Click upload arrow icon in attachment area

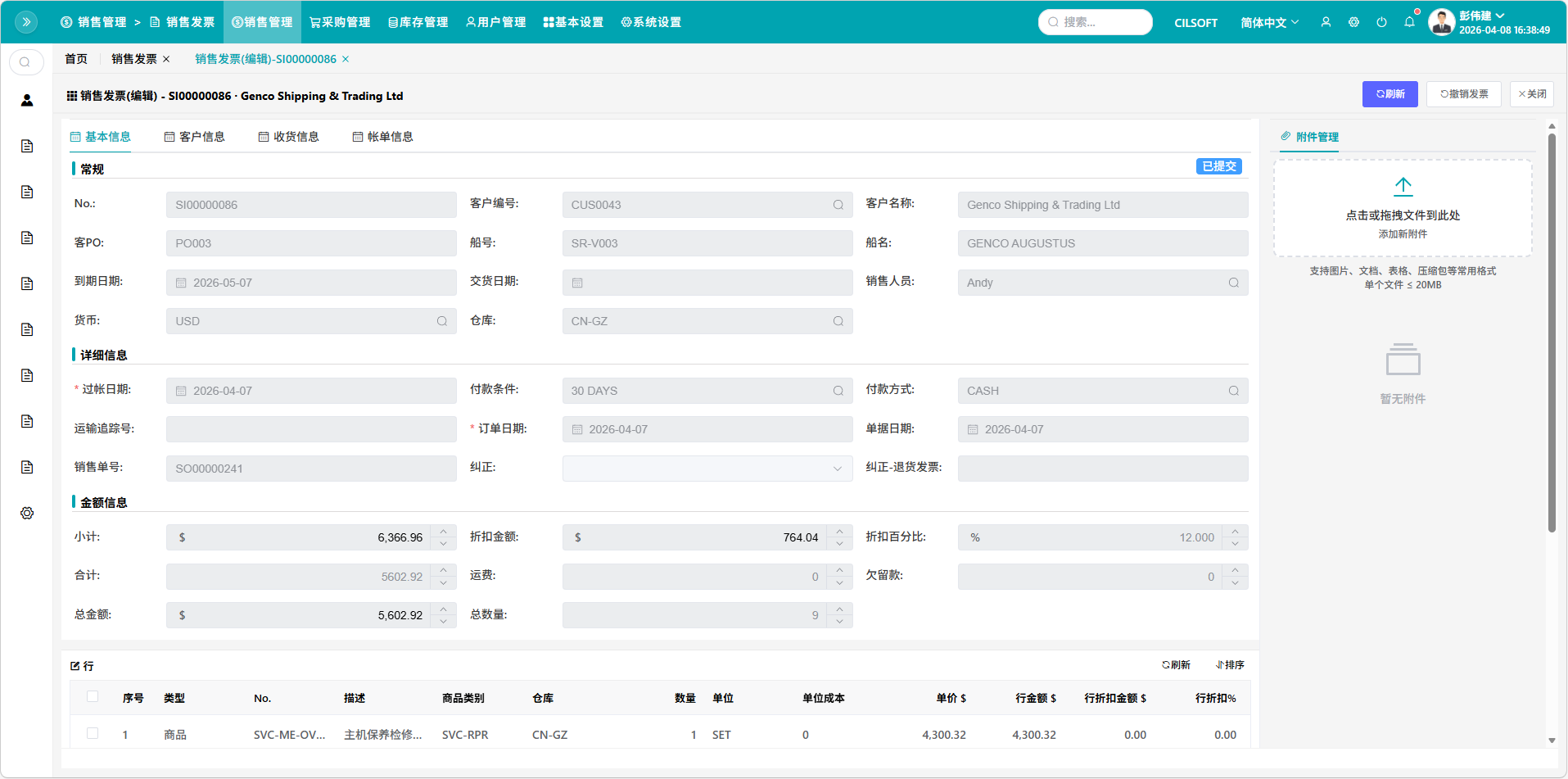pyautogui.click(x=1403, y=187)
